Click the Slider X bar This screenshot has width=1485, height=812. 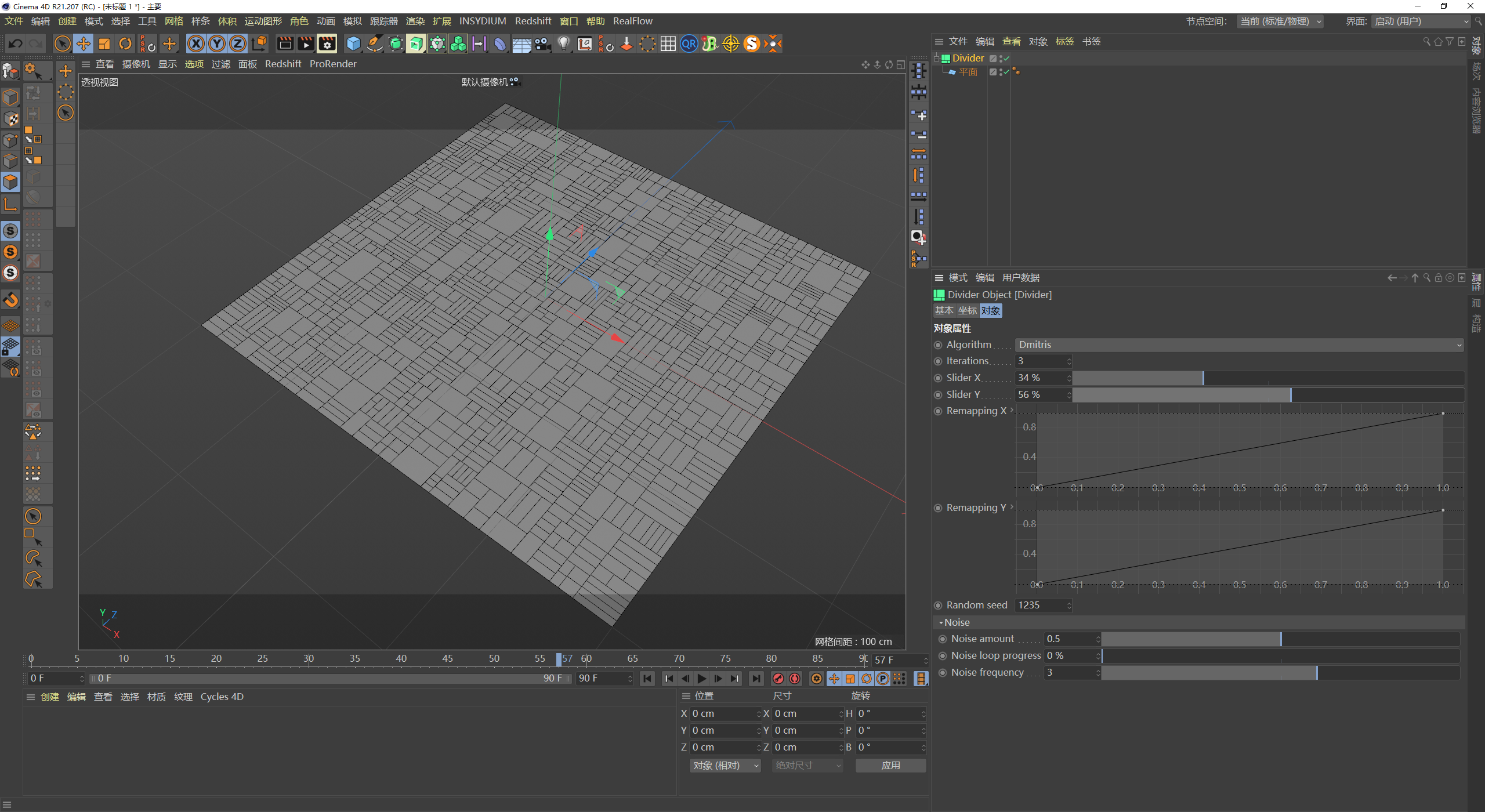point(1267,378)
